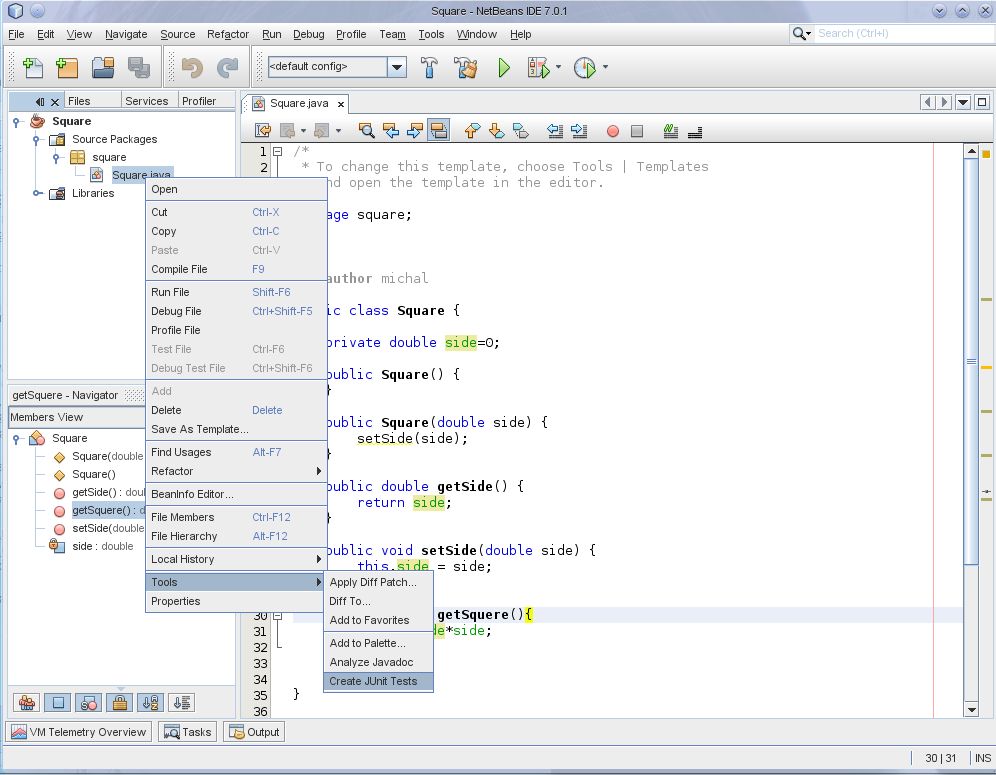Click Find Previous Occurrence icon
996x775 pixels.
click(x=391, y=131)
